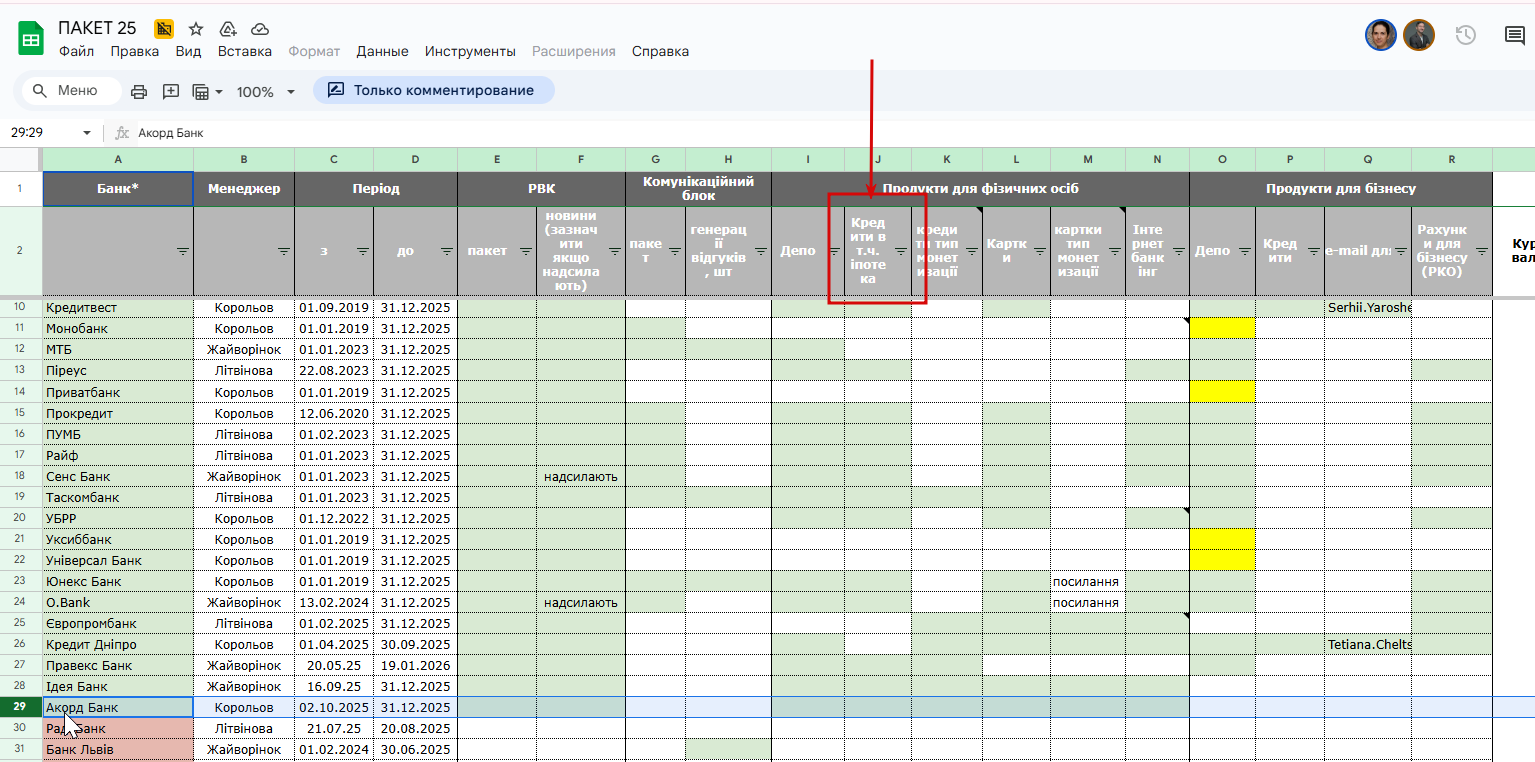Open the Инструменты menu
The height and width of the screenshot is (762, 1535).
tap(470, 51)
